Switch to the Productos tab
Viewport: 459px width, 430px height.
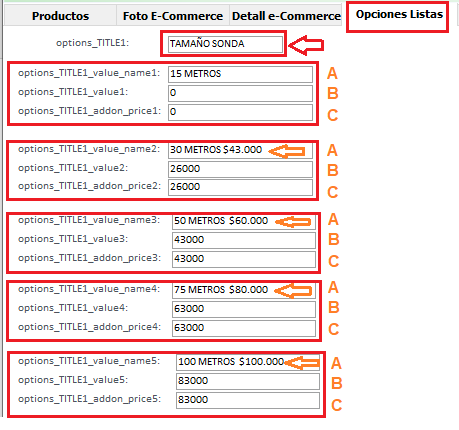tap(60, 16)
